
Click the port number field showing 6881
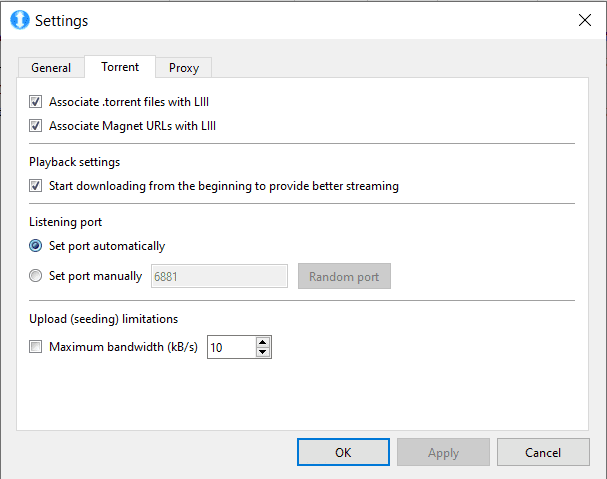pyautogui.click(x=219, y=276)
